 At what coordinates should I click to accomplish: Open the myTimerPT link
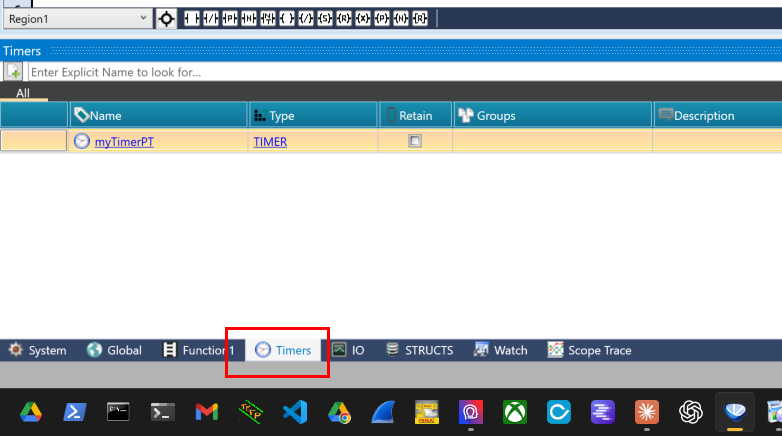(x=124, y=142)
